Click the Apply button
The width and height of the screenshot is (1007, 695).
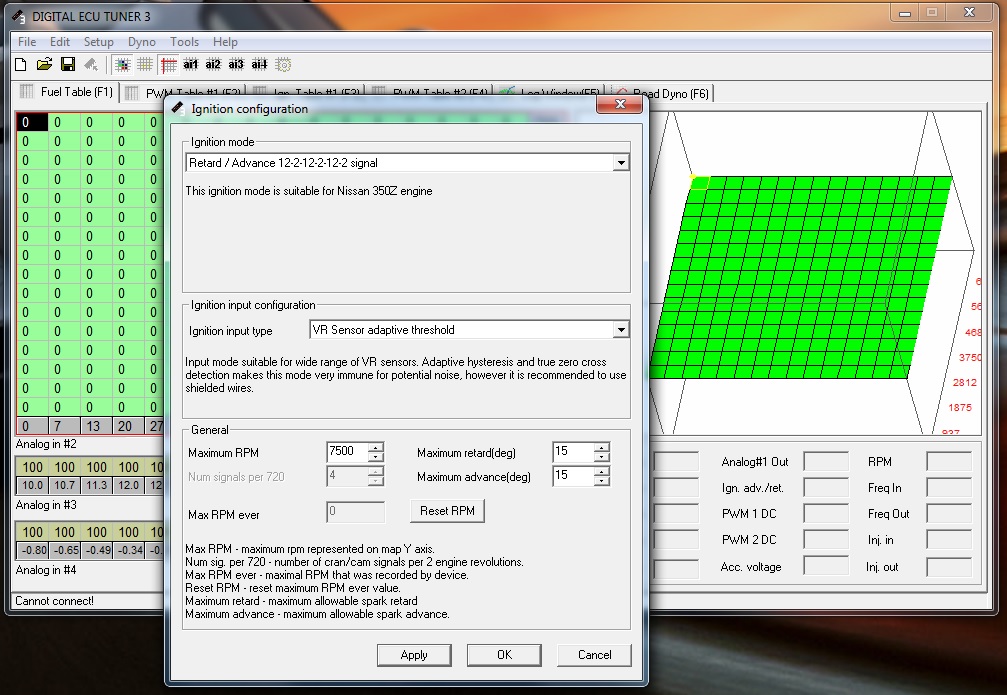pyautogui.click(x=414, y=655)
